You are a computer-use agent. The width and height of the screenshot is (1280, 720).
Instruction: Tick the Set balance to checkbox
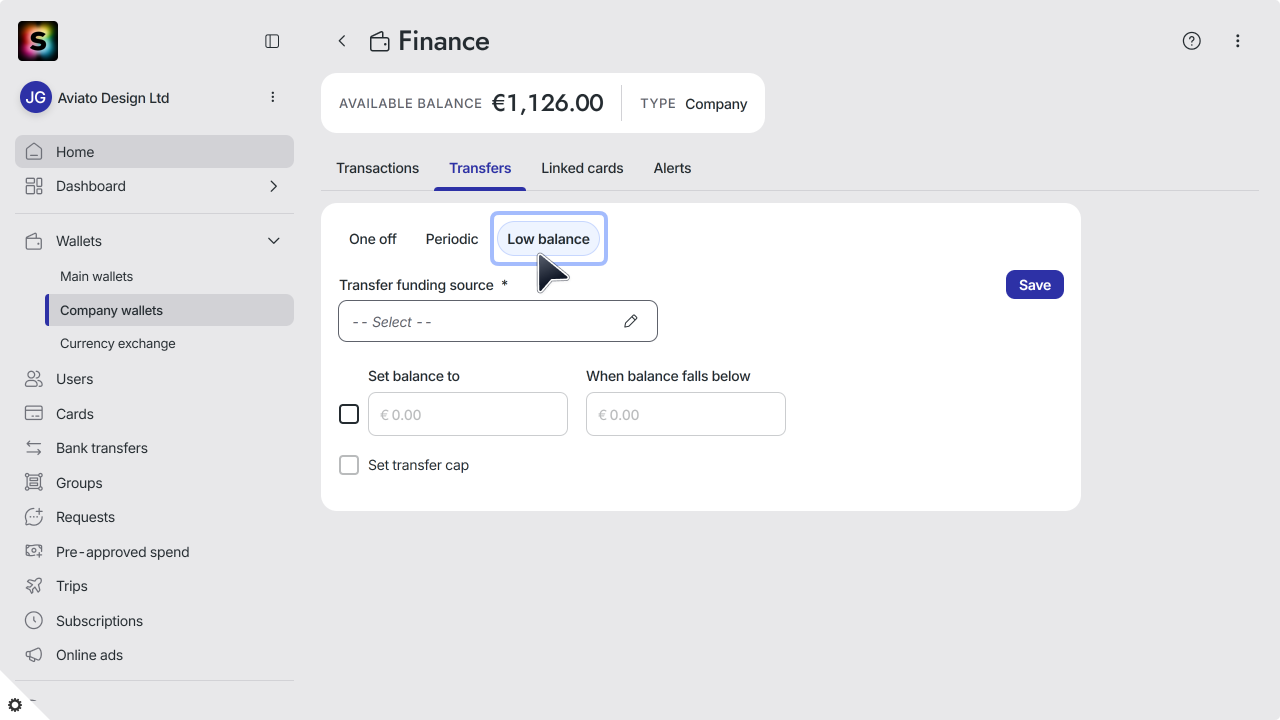(349, 414)
